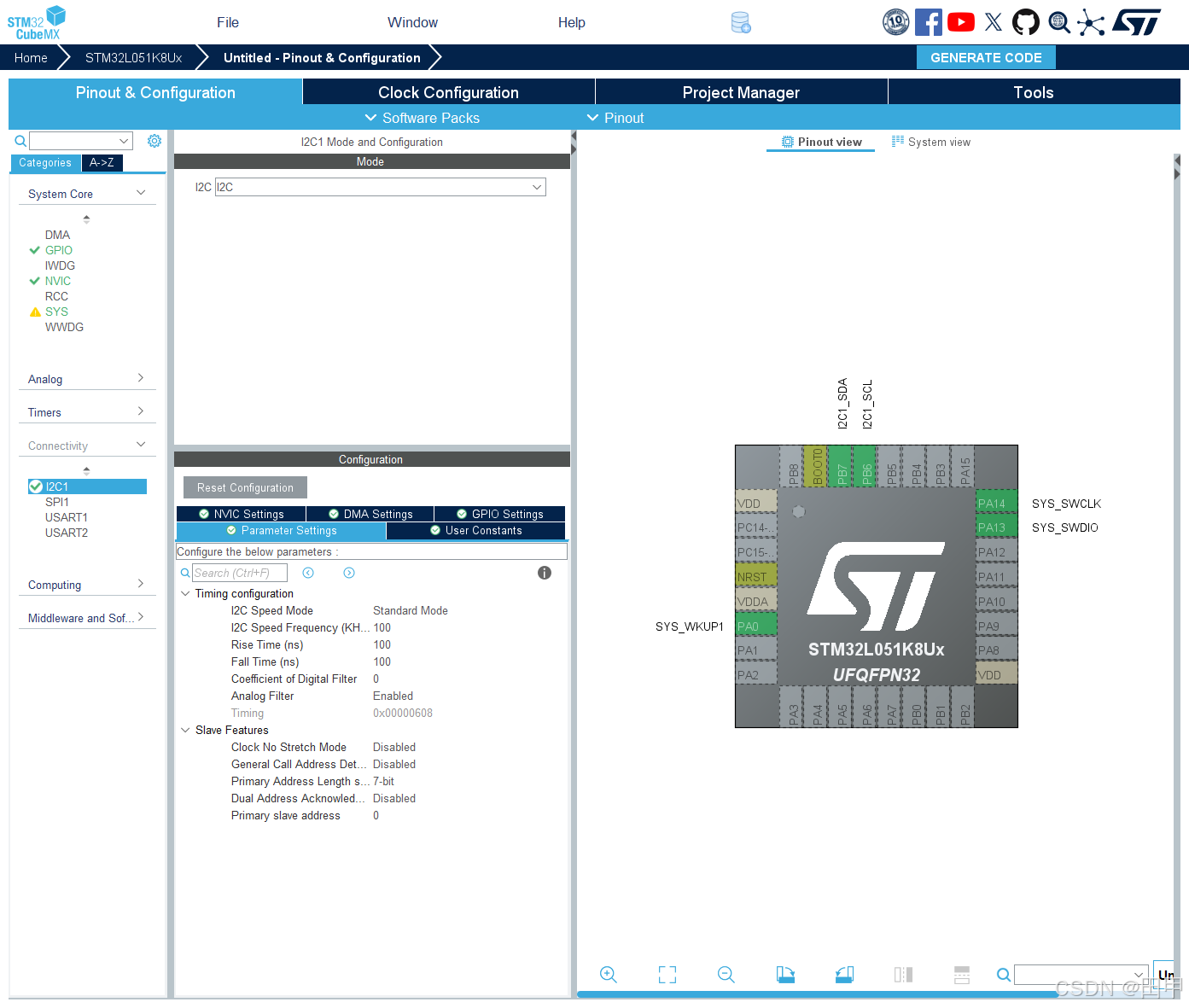Expand Middleware and Software category
1189x1008 pixels.
pyautogui.click(x=141, y=617)
